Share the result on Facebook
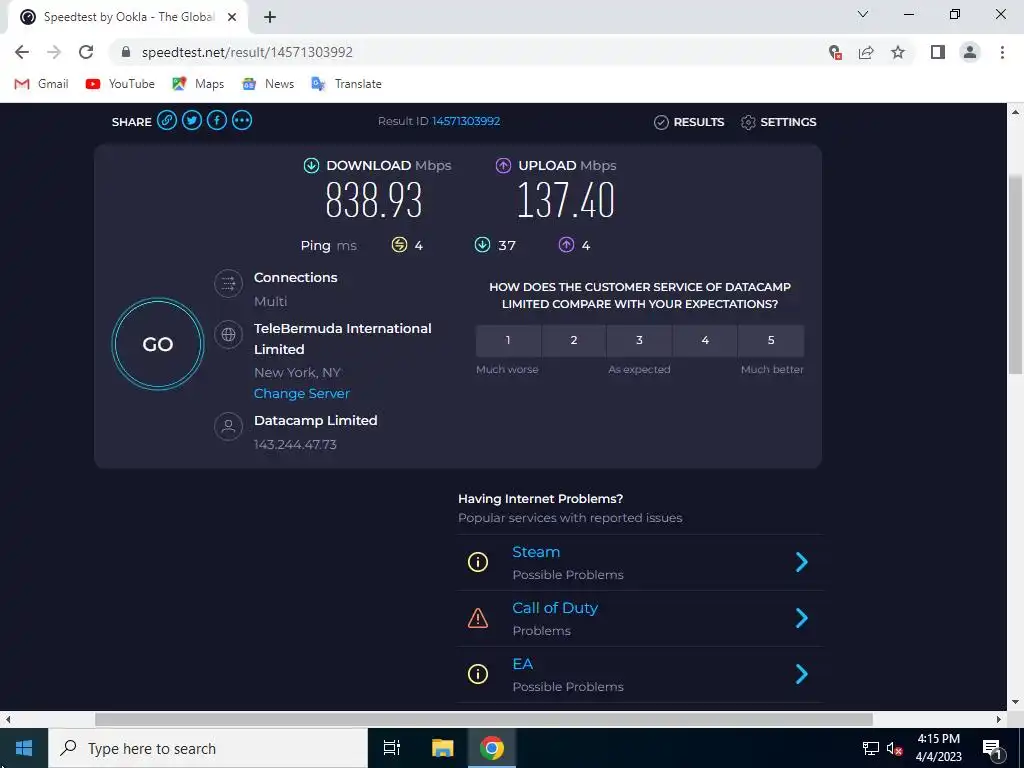 coord(217,121)
